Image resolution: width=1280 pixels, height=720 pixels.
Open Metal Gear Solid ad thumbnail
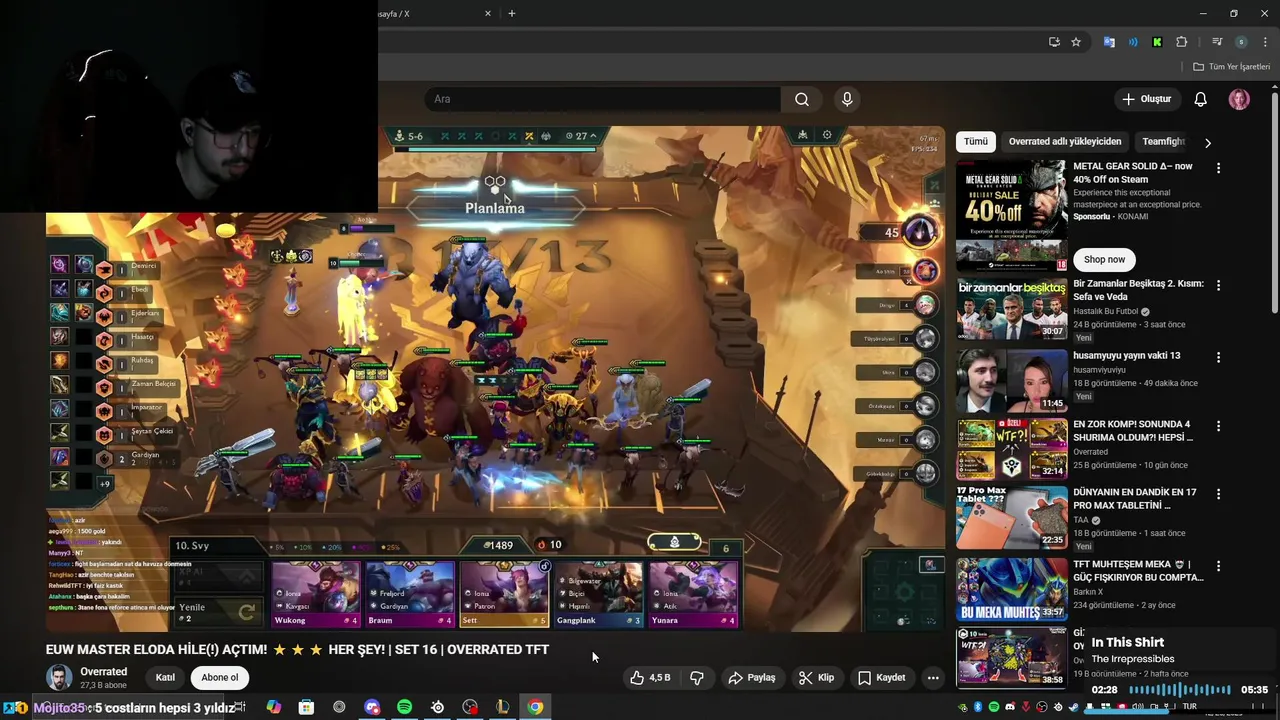1012,216
